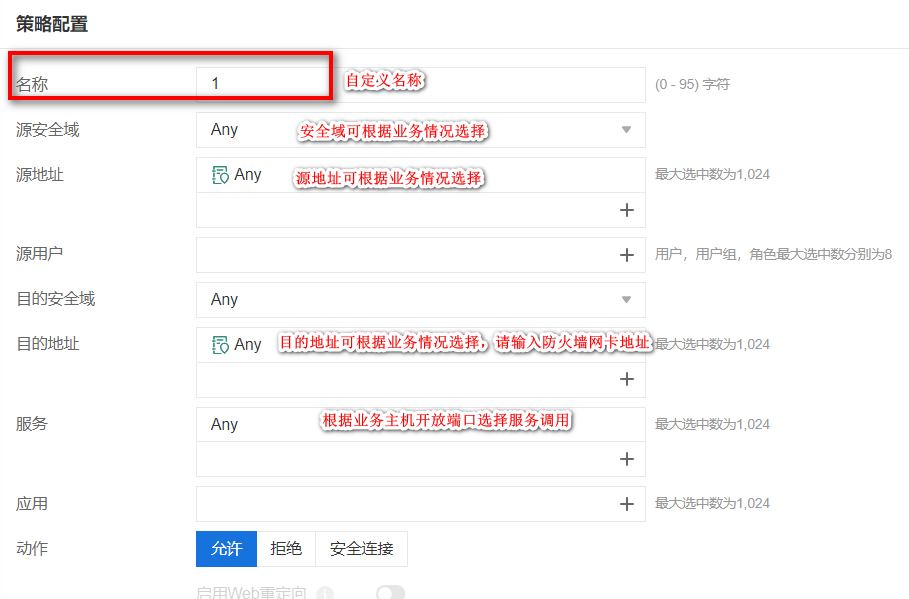The image size is (909, 599).
Task: Select the Any entry in 服务
Action: (x=225, y=424)
